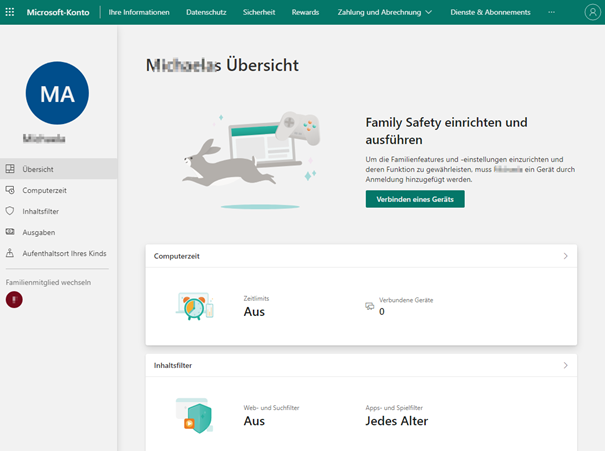Click the Inhaltsfilter shield icon in sidebar
Viewport: 605px width, 451px height.
tap(10, 211)
